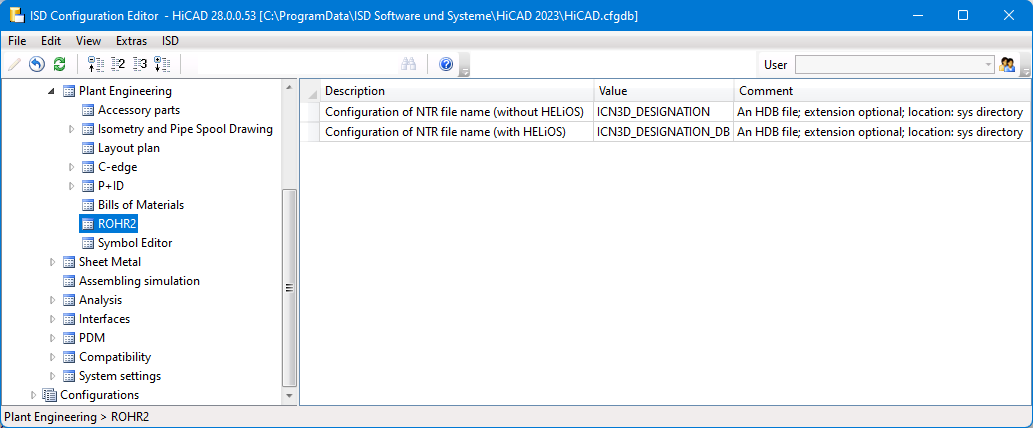The image size is (1033, 428).
Task: Sort by the Value column header
Action: (x=664, y=91)
